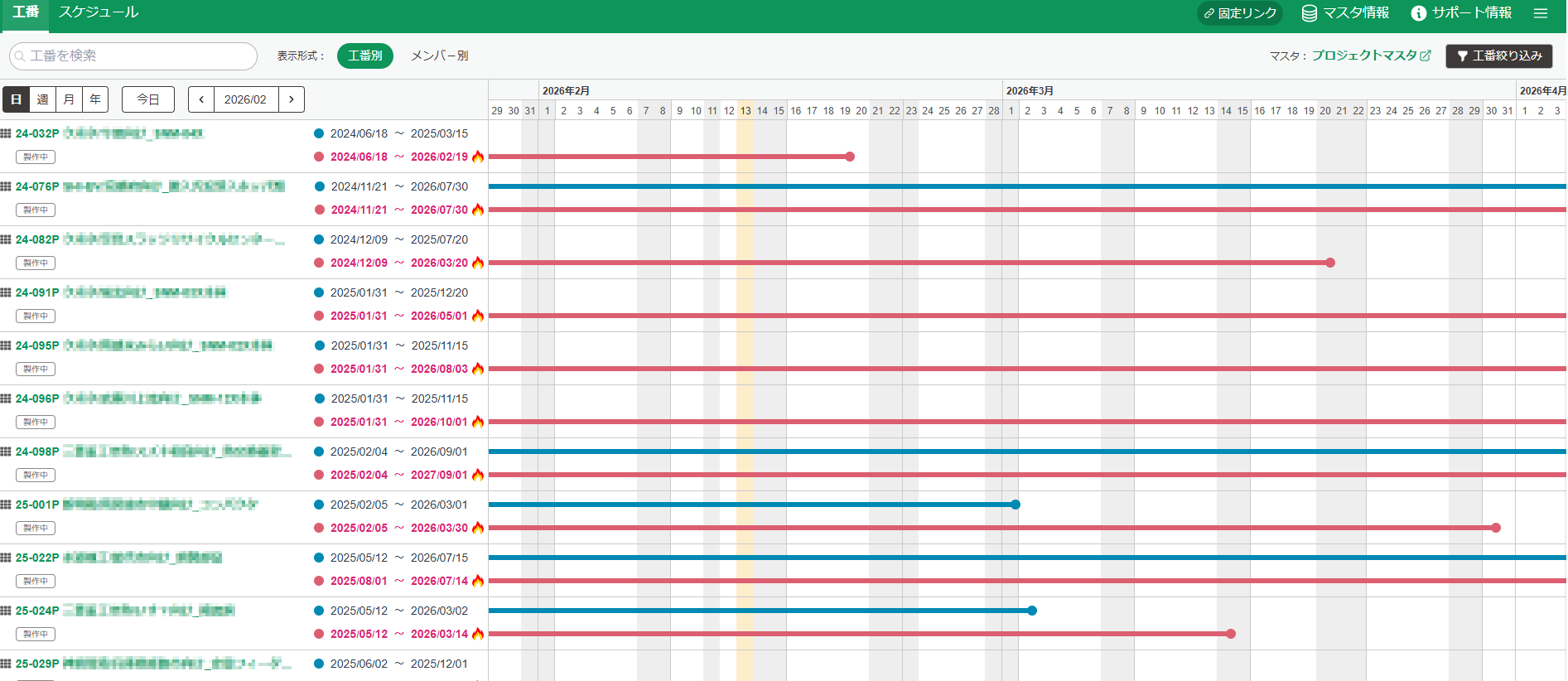Click the flame icon on 24-095P row

tap(478, 369)
